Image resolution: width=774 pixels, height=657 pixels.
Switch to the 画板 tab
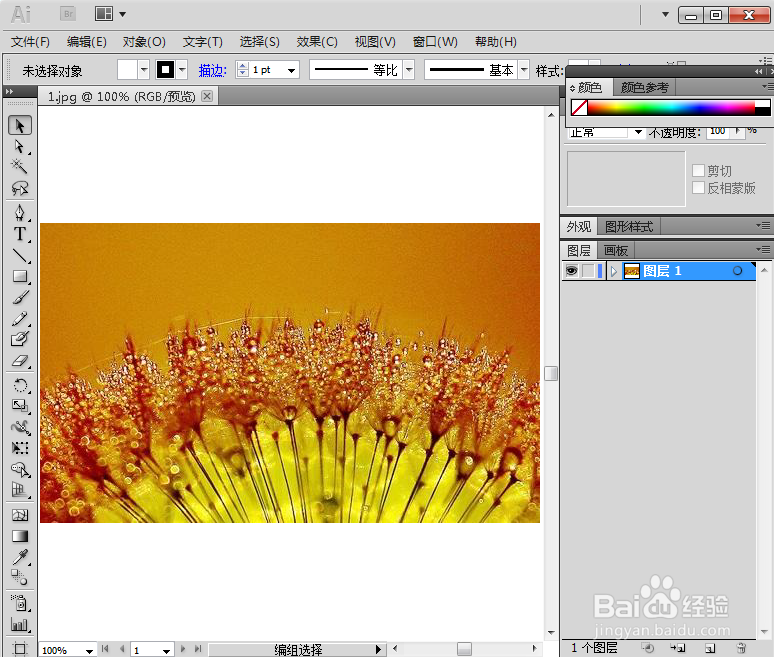616,250
